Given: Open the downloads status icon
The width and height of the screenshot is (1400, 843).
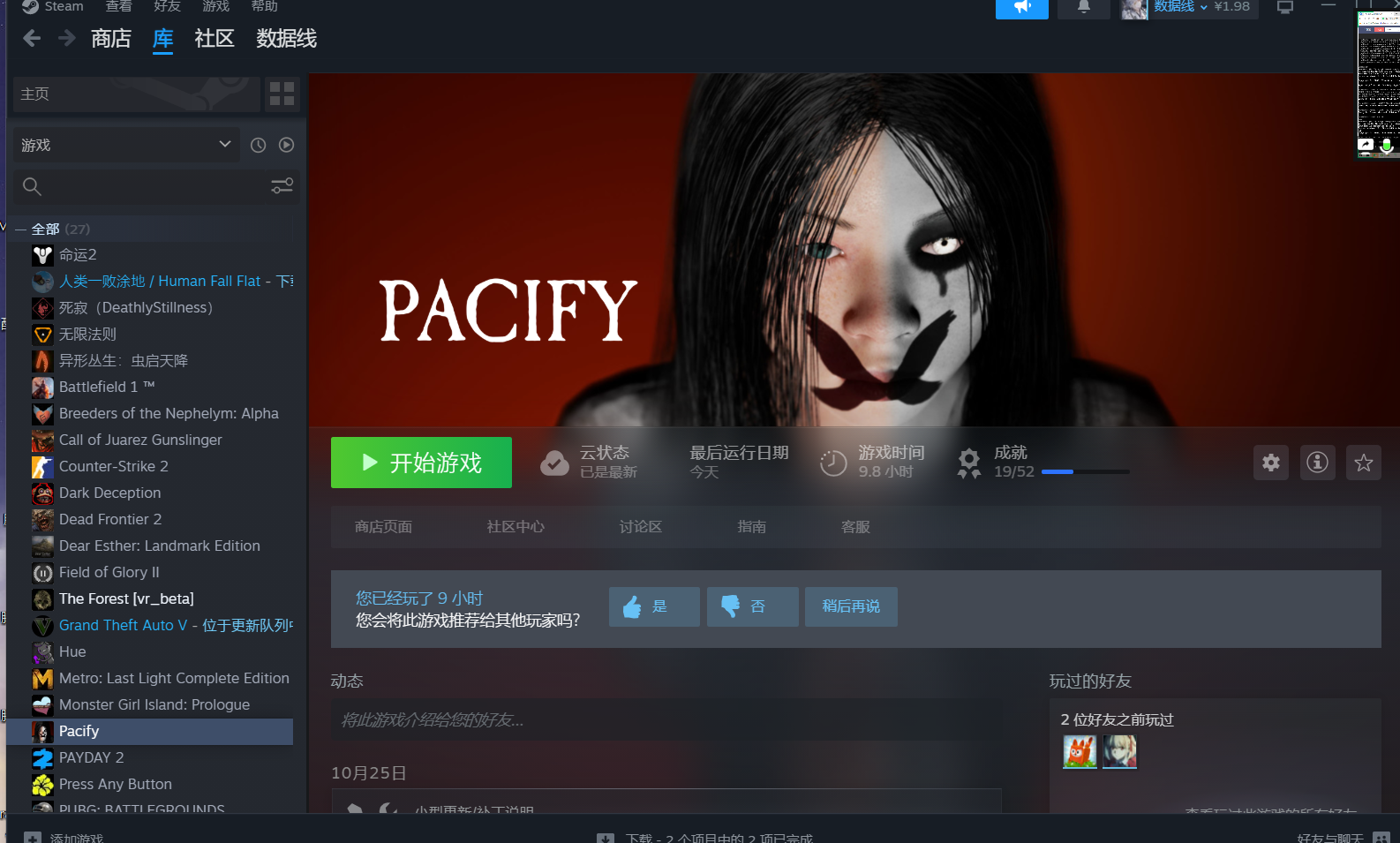Looking at the screenshot, I should coord(606,838).
